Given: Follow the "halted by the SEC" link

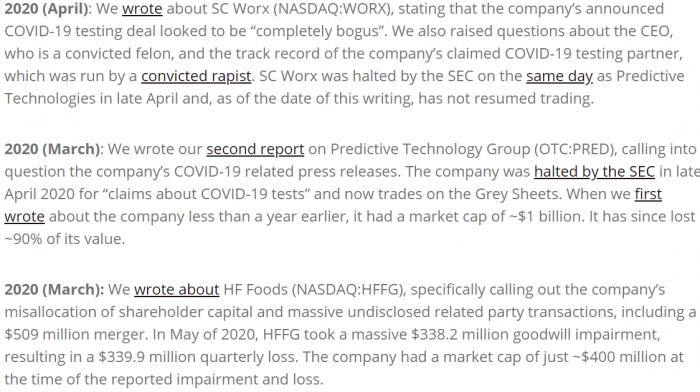Looking at the screenshot, I should pyautogui.click(x=594, y=171).
